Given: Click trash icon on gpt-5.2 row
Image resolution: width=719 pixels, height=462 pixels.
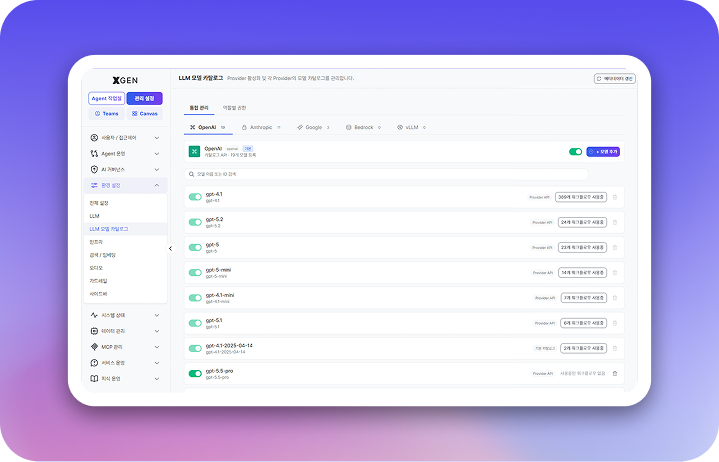Looking at the screenshot, I should (x=615, y=222).
